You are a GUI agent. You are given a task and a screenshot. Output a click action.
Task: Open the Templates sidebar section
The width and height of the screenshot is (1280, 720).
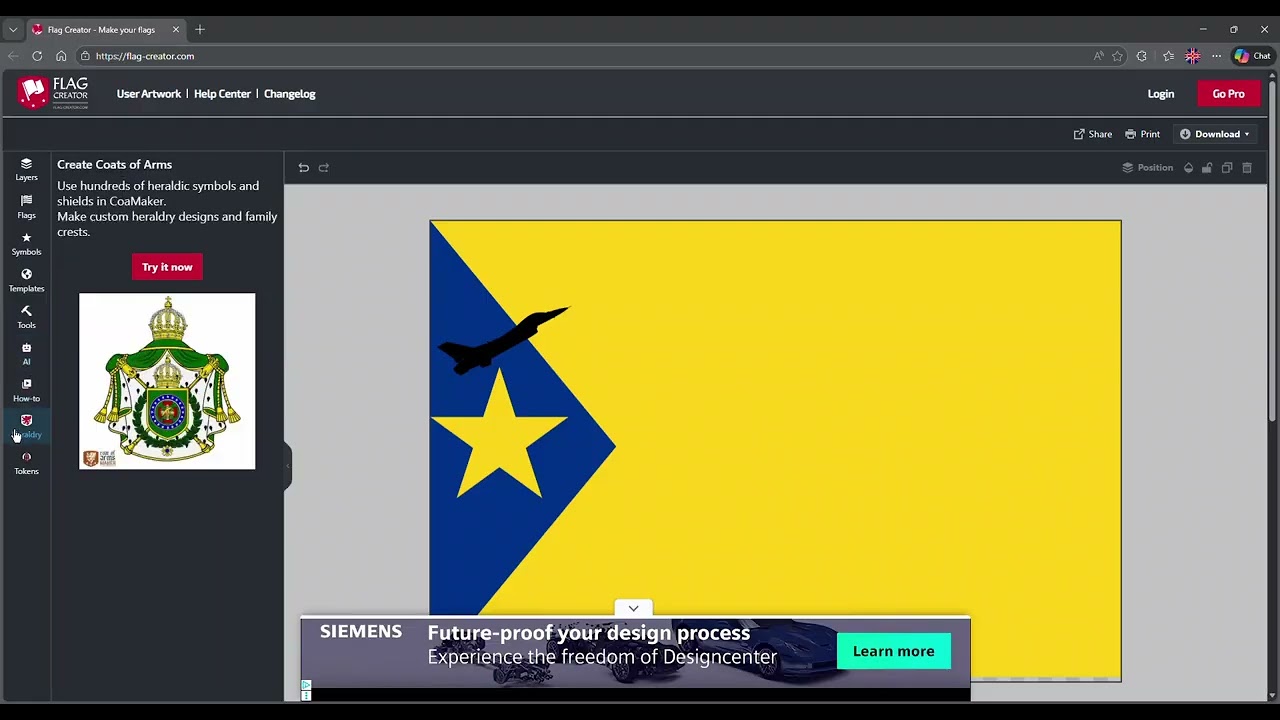pyautogui.click(x=26, y=280)
